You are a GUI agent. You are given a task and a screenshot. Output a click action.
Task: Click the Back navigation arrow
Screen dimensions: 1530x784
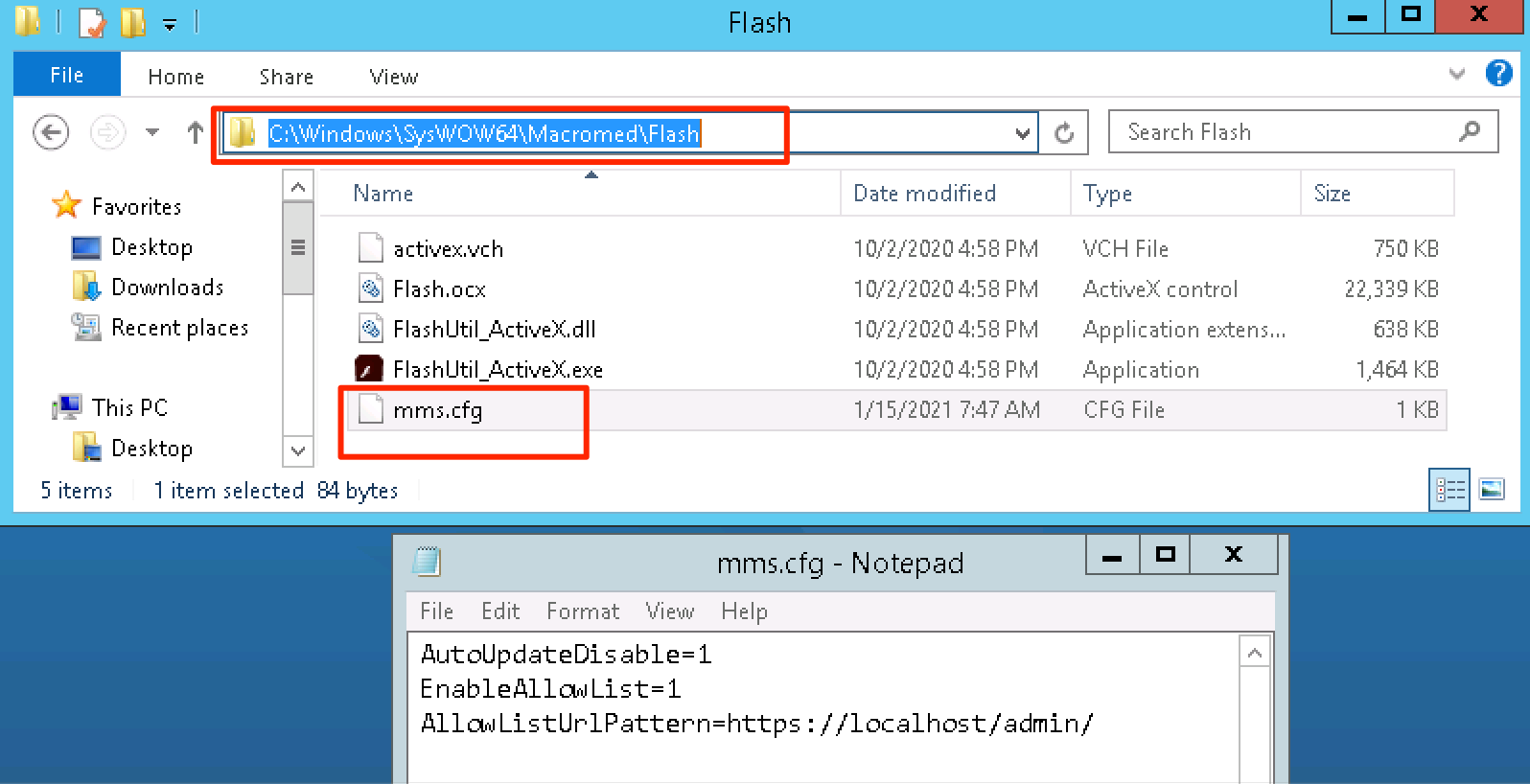click(x=51, y=132)
